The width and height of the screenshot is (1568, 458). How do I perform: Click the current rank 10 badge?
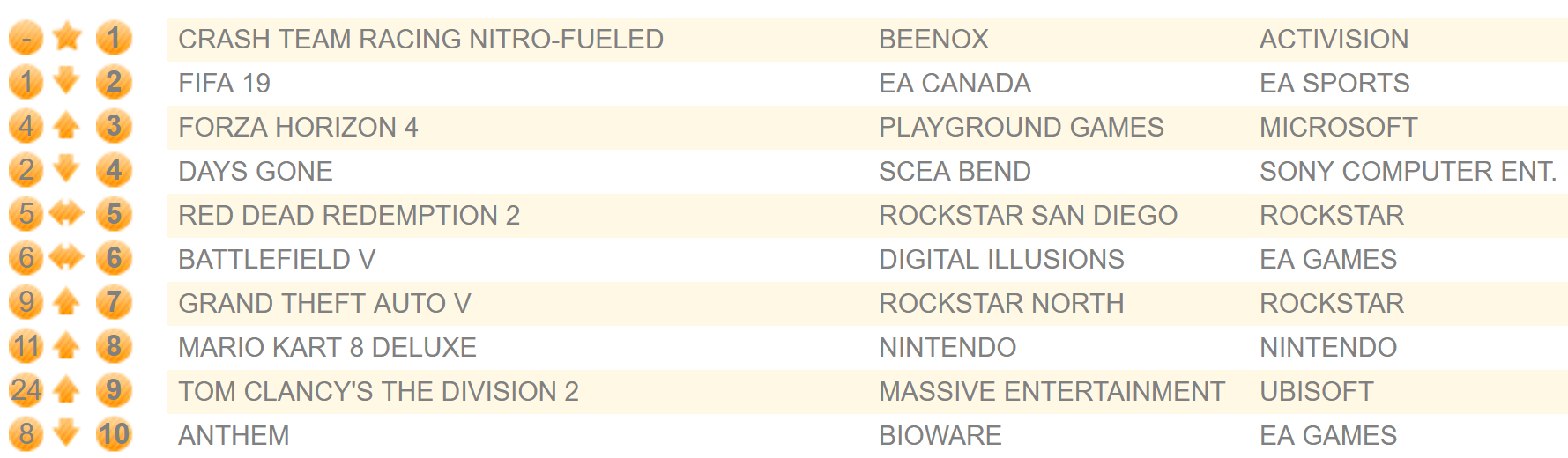click(114, 434)
